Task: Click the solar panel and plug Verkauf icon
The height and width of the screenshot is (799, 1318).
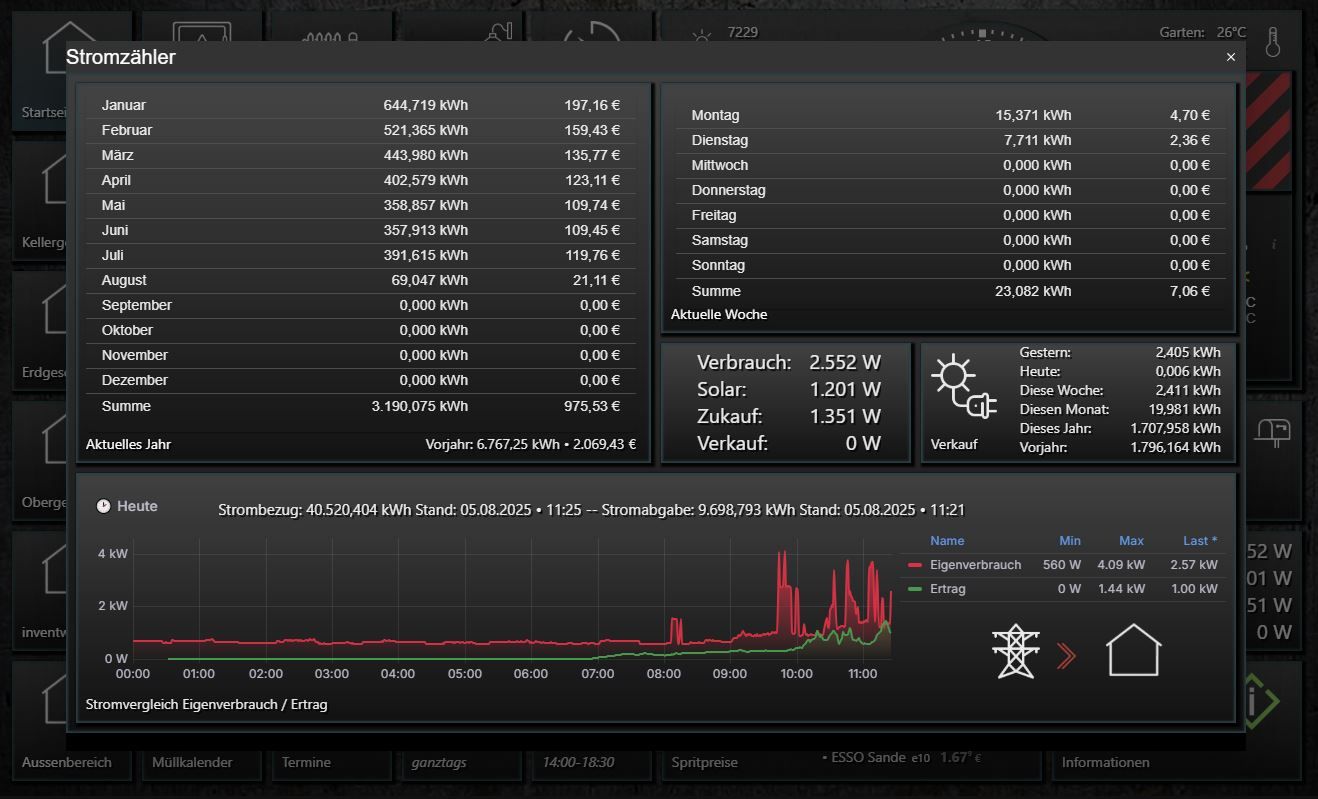Action: tap(964, 388)
